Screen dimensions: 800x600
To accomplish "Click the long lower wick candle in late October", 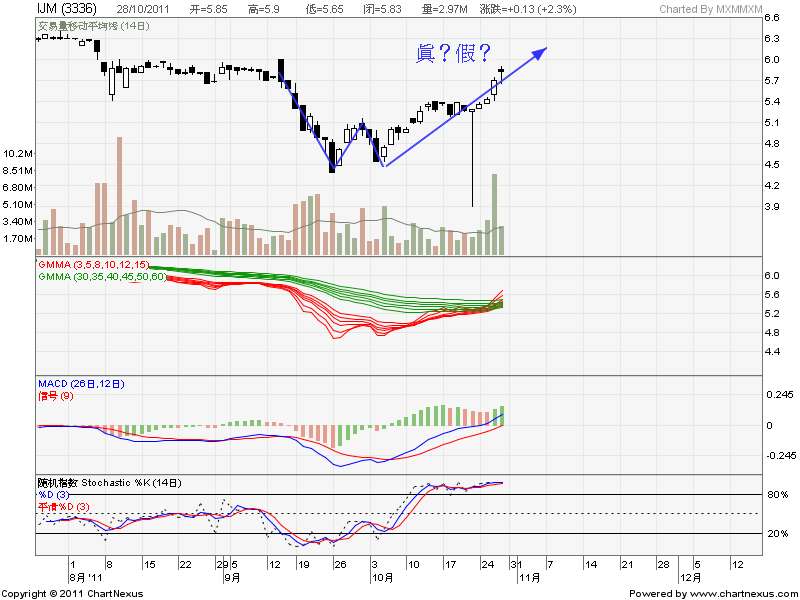I will tap(472, 150).
